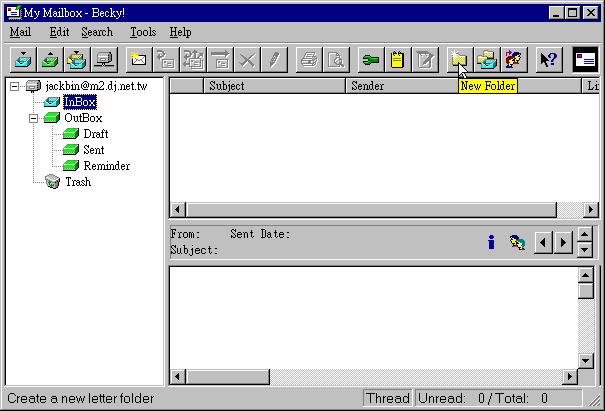The height and width of the screenshot is (411, 605).
Task: Click message list scrollbar right arrow
Action: pyautogui.click(x=590, y=210)
